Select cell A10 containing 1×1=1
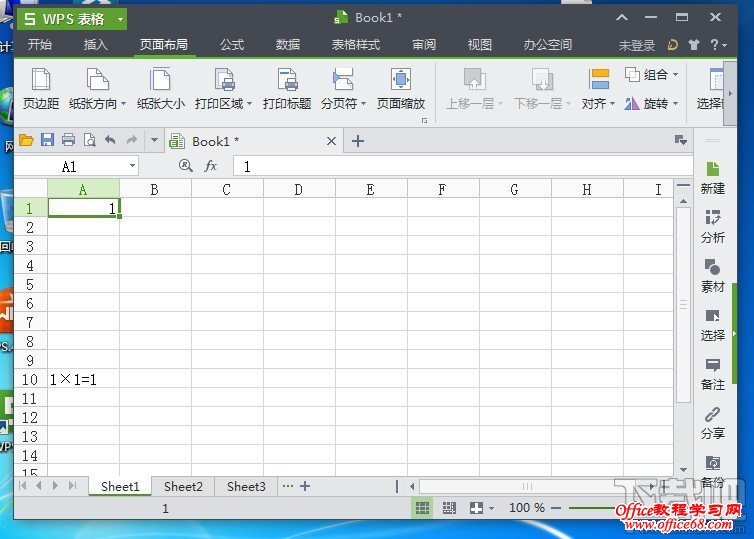Screen dimensions: 754x539 [x=83, y=380]
